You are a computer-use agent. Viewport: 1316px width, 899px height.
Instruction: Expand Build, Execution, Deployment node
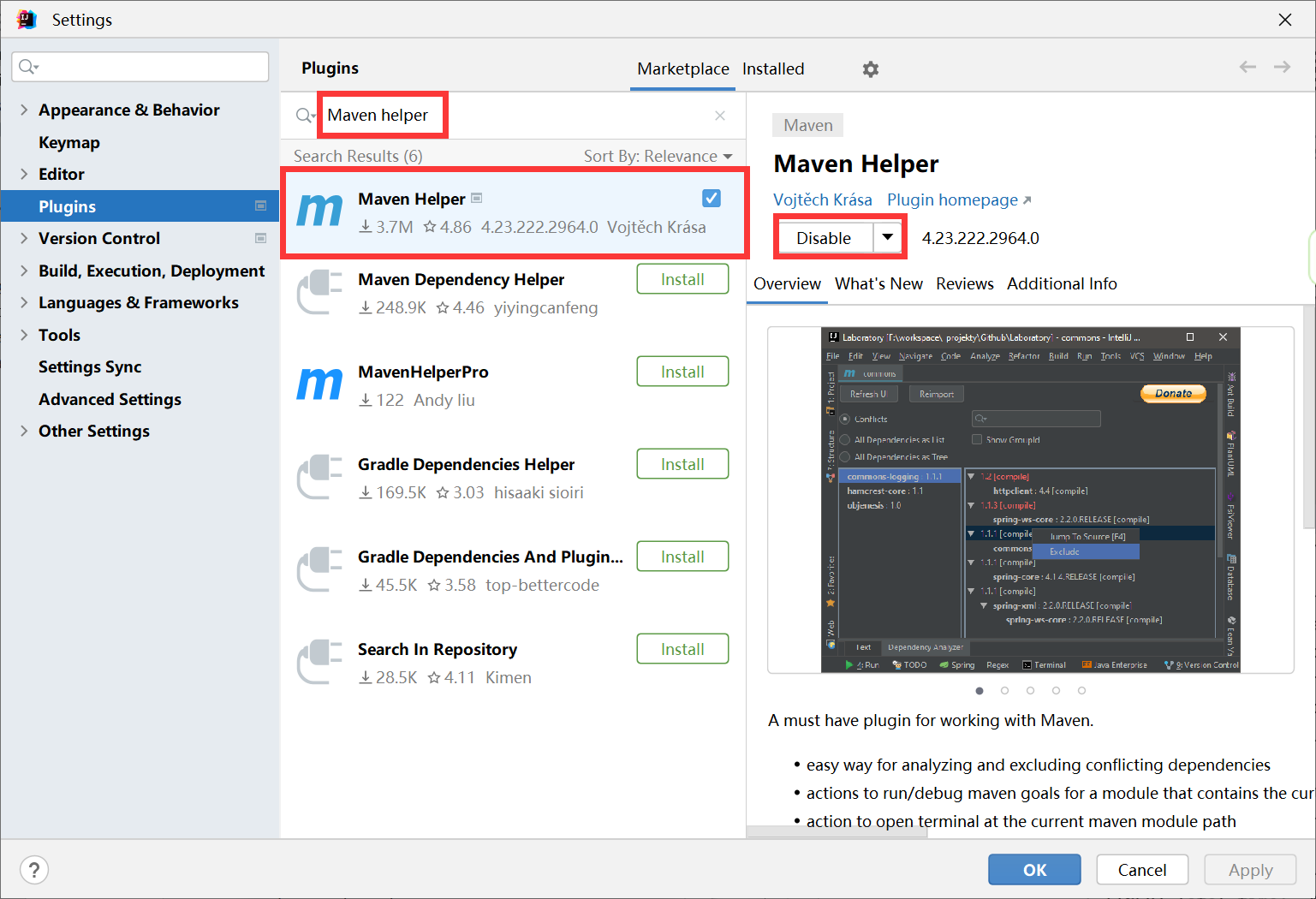pos(24,271)
